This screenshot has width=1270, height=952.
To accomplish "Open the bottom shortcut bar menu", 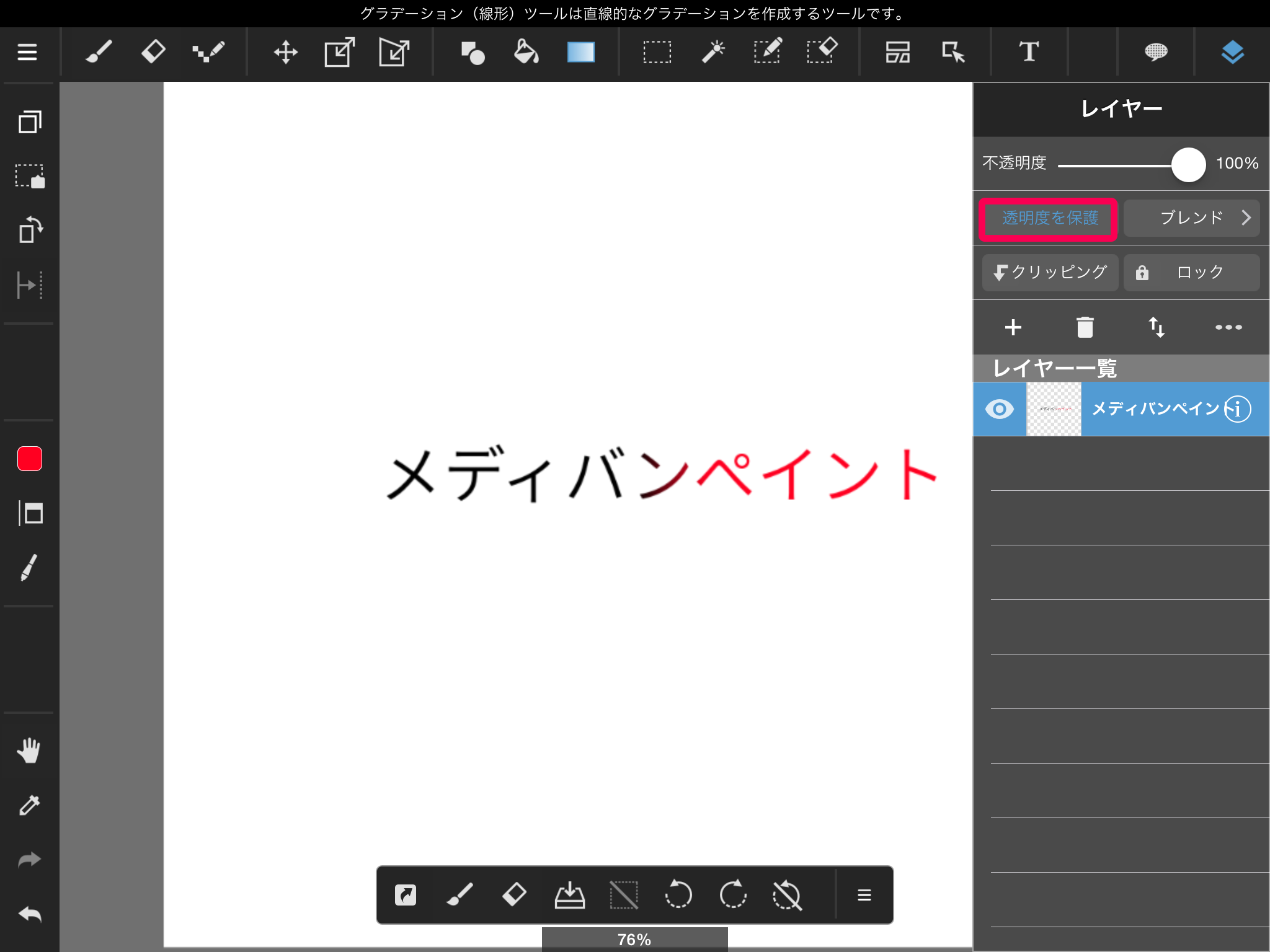I will 864,895.
